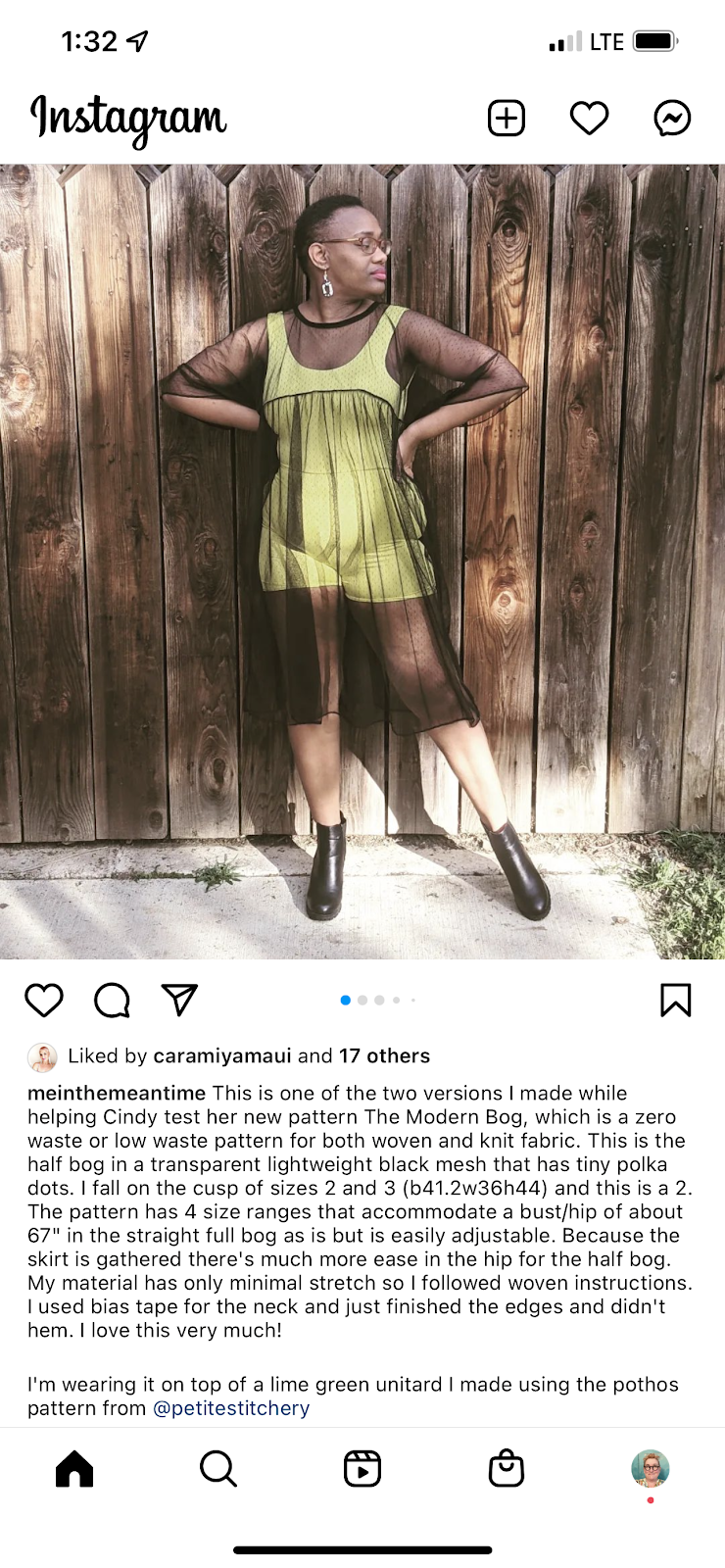725x1568 pixels.
Task: Share the post via paper plane icon
Action: 179,1000
